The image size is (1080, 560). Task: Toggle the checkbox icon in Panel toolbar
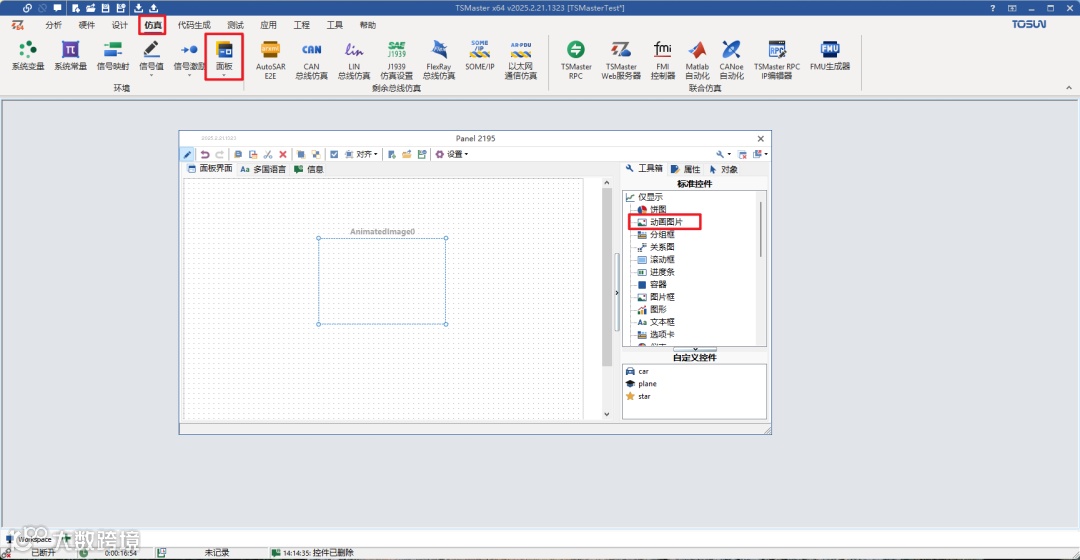coord(334,154)
